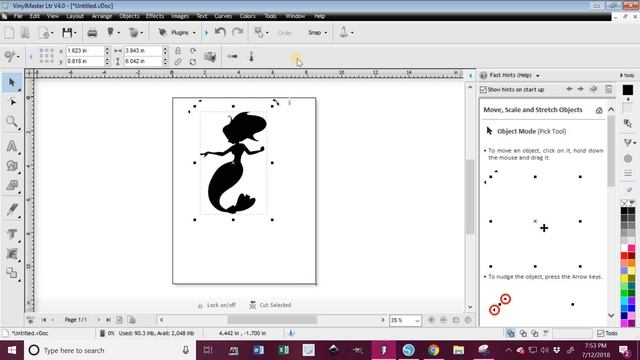Go to next page arrow in page navigator
640x360 pixels.
point(98,320)
